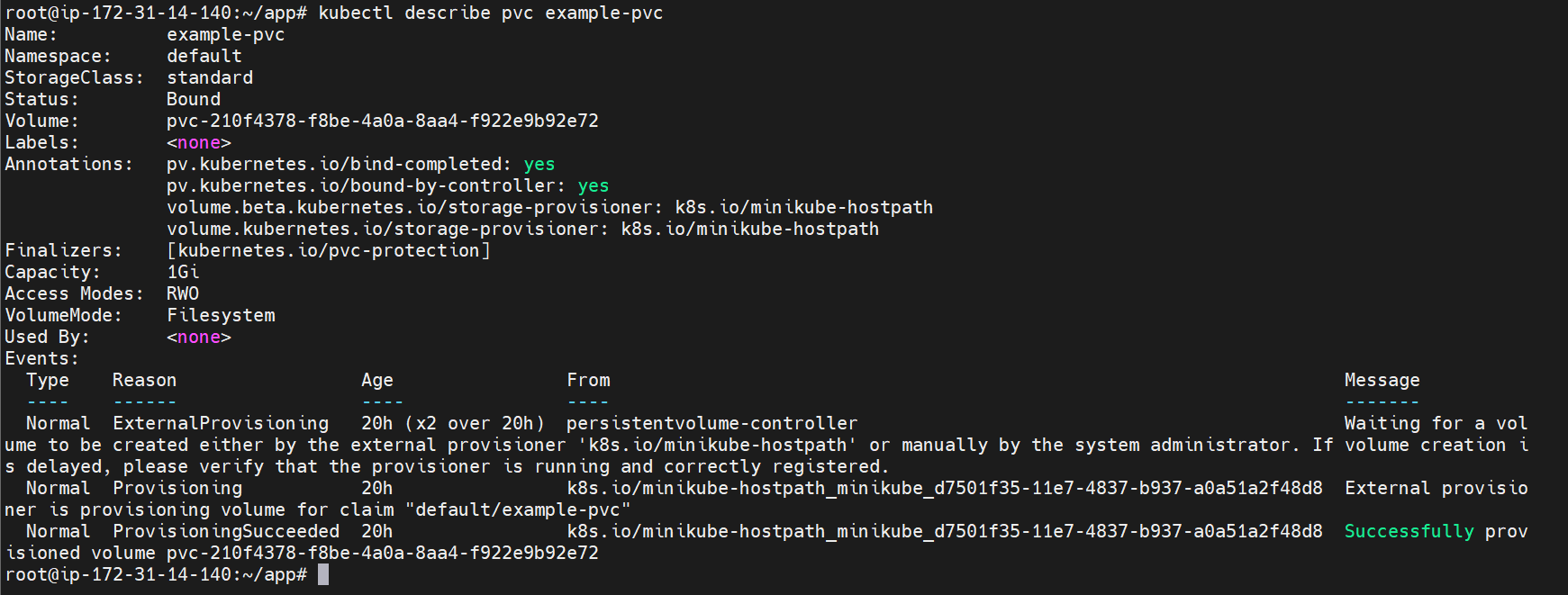Image resolution: width=1568 pixels, height=595 pixels.
Task: Click the "Bound" status value
Action: coord(194,99)
